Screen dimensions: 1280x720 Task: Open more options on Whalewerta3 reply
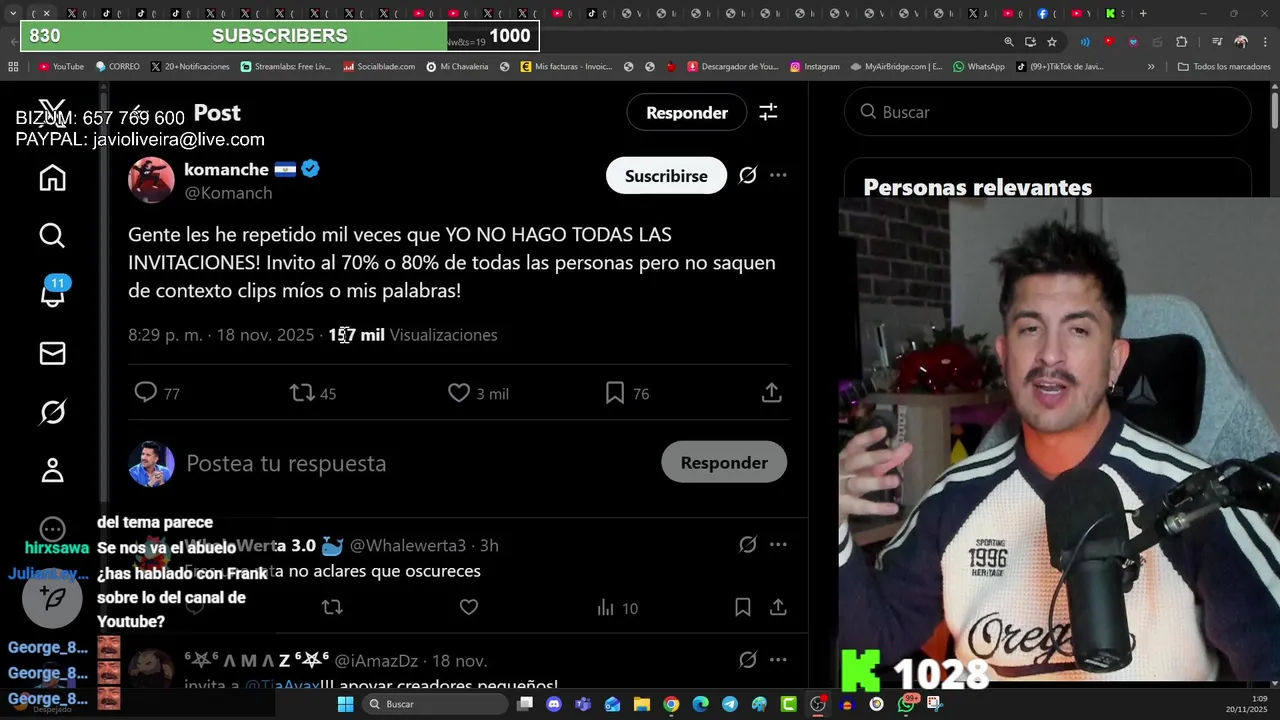pyautogui.click(x=778, y=545)
